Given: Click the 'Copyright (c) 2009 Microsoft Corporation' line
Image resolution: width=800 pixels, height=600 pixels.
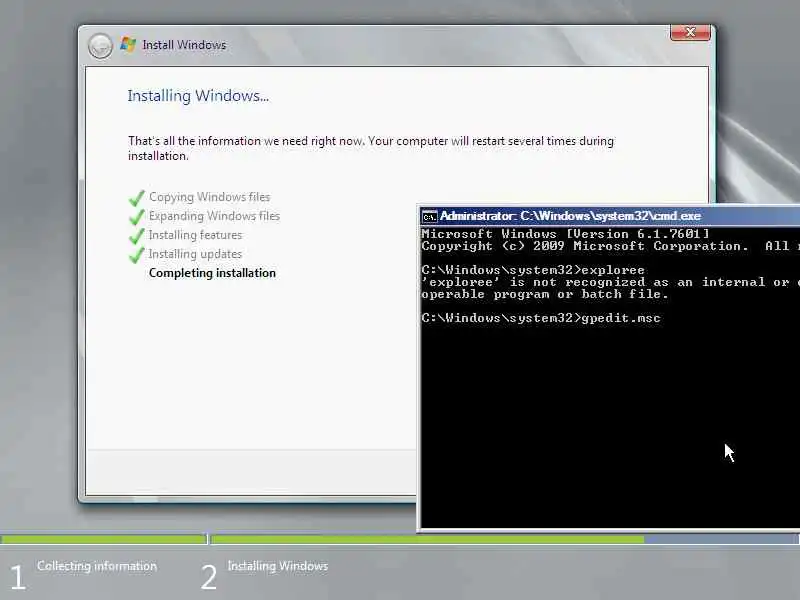Looking at the screenshot, I should (610, 246).
